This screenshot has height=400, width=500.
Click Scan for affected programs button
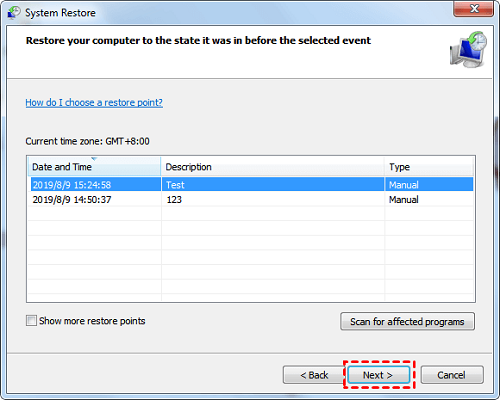pyautogui.click(x=407, y=321)
